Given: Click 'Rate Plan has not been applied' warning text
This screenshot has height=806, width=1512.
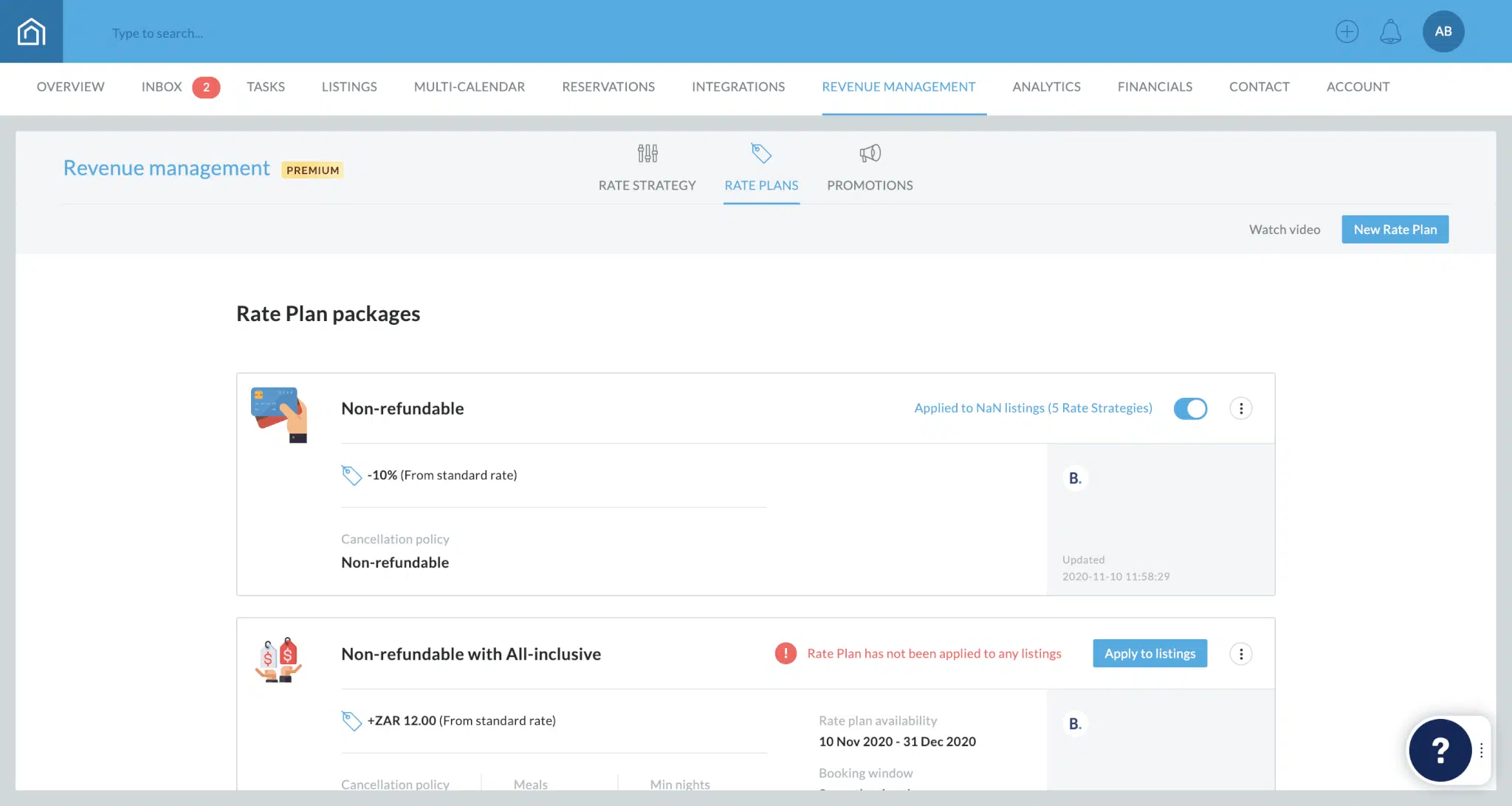Looking at the screenshot, I should [x=934, y=654].
